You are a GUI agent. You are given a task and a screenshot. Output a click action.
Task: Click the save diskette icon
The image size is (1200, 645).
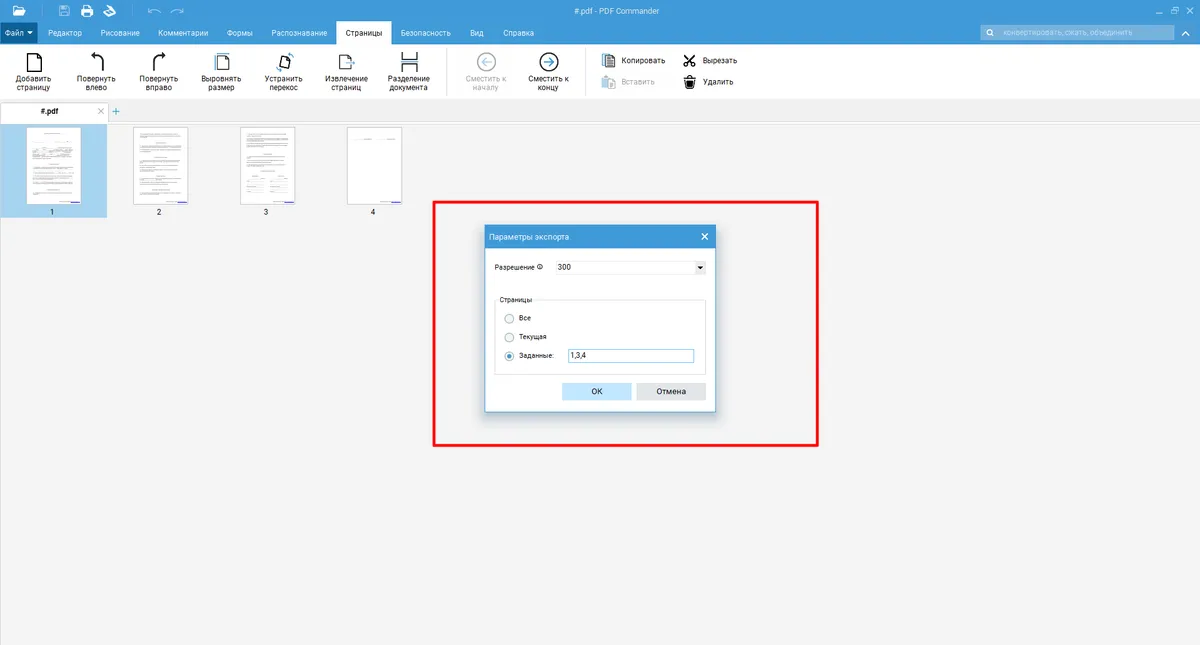[64, 10]
